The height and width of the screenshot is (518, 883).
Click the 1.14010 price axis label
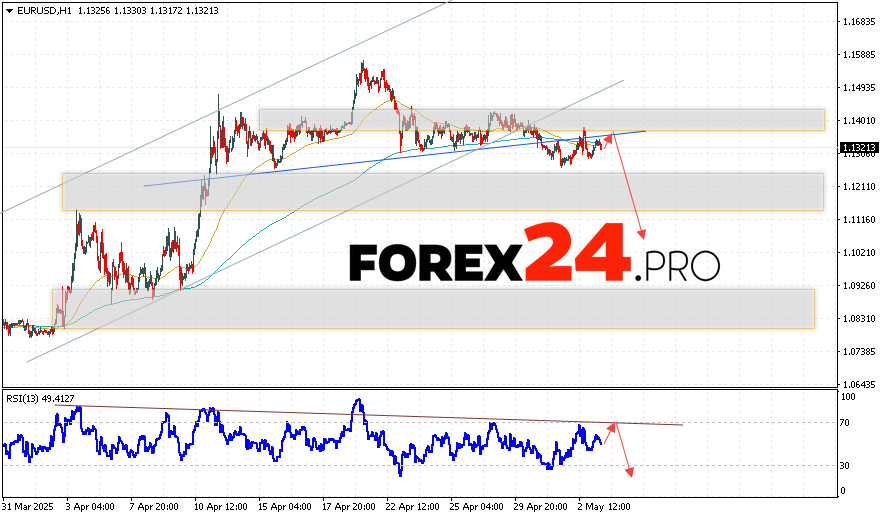859,120
